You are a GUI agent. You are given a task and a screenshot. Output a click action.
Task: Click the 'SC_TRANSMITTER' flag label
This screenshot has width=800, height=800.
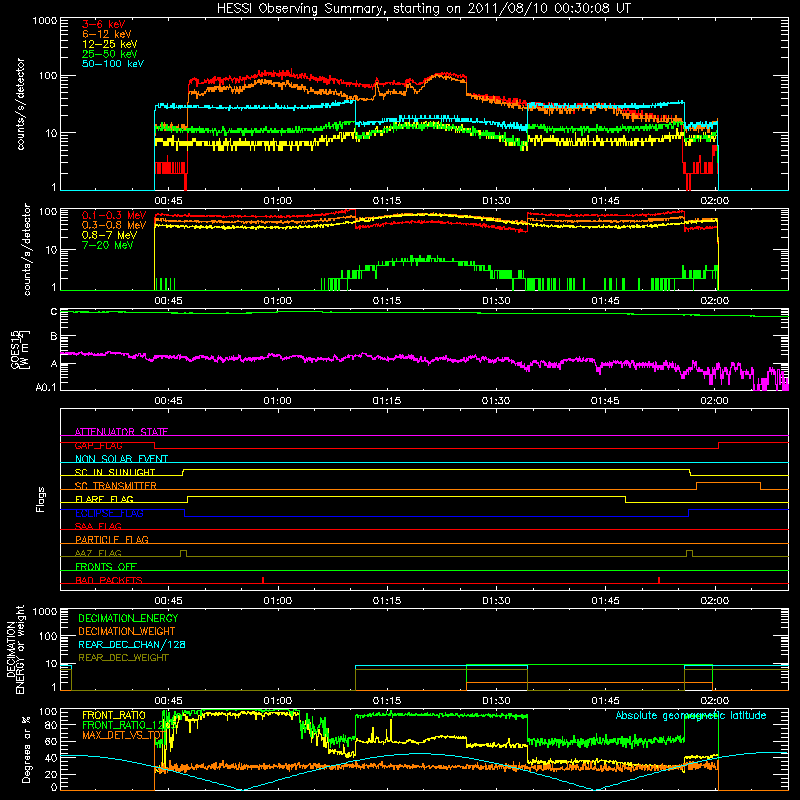click(x=116, y=486)
